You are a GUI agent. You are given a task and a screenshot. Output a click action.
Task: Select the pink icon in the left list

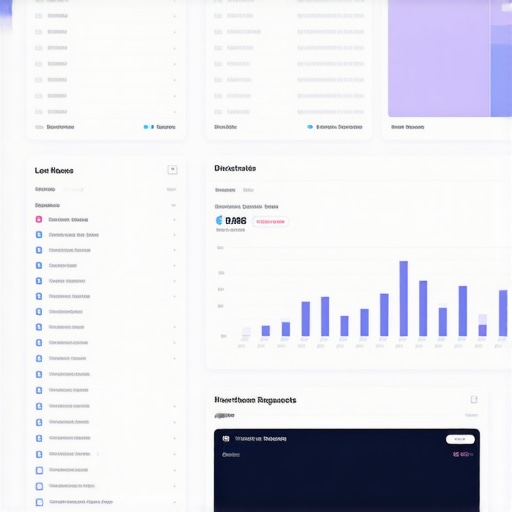[x=39, y=219]
